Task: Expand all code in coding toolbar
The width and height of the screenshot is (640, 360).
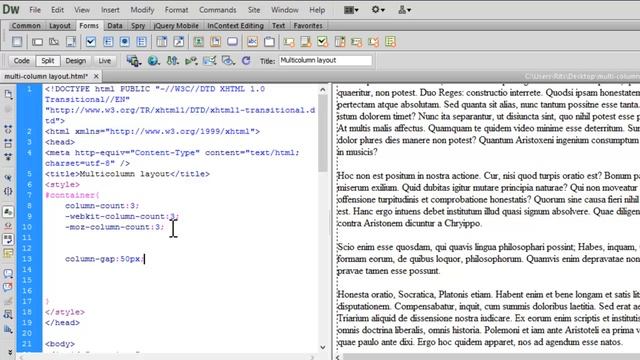Action: 8,157
